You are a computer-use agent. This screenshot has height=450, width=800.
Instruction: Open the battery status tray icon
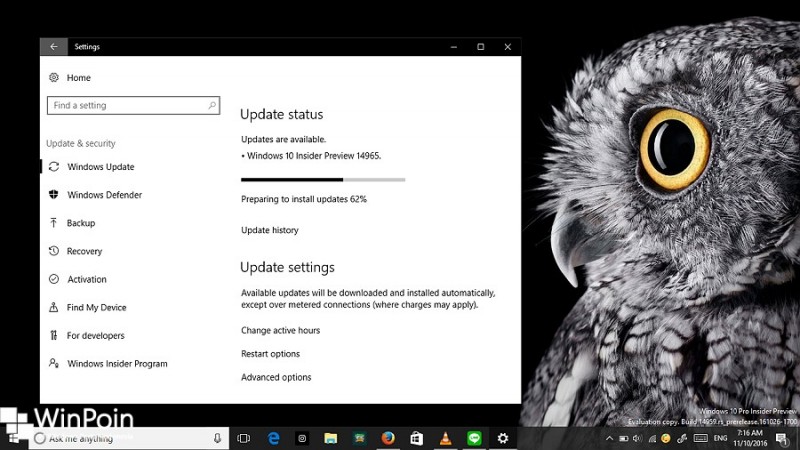(x=623, y=438)
